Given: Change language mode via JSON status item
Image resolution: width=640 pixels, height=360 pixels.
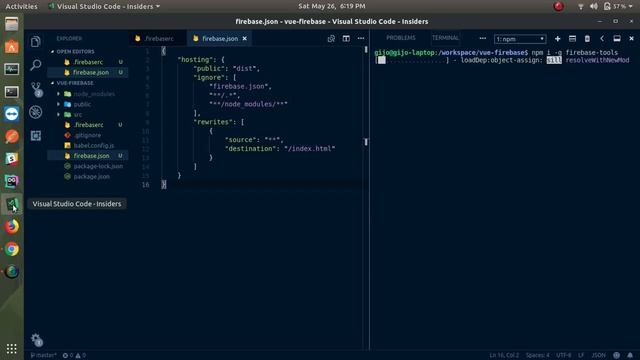Looking at the screenshot, I should tap(598, 355).
